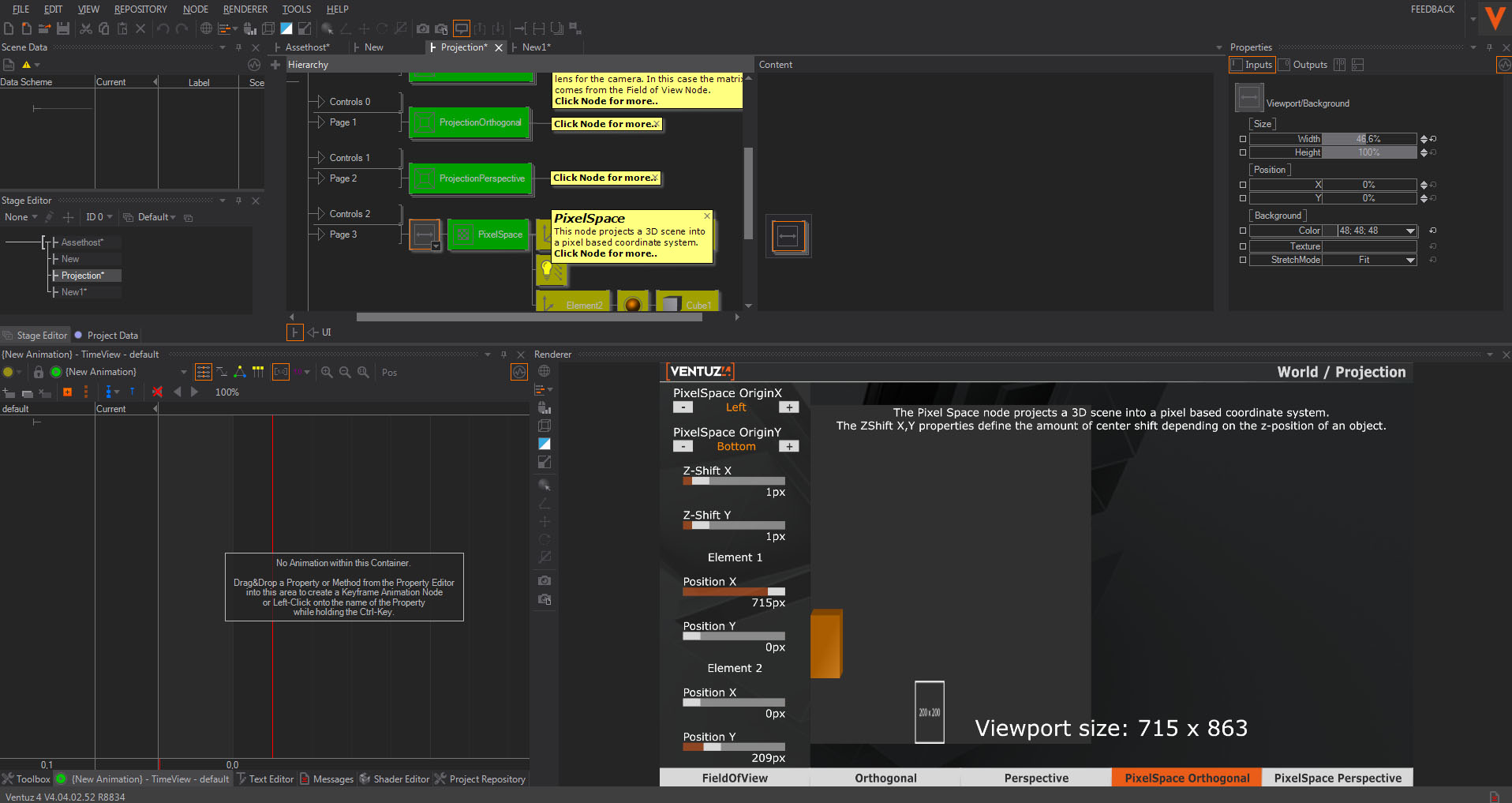Click the Cut scissors icon

(85, 28)
